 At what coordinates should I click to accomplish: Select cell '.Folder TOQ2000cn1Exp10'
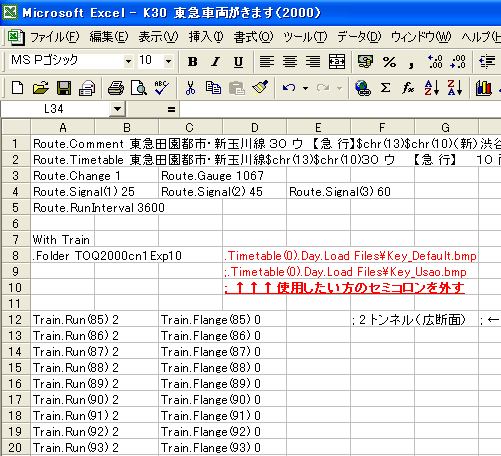tap(63, 256)
